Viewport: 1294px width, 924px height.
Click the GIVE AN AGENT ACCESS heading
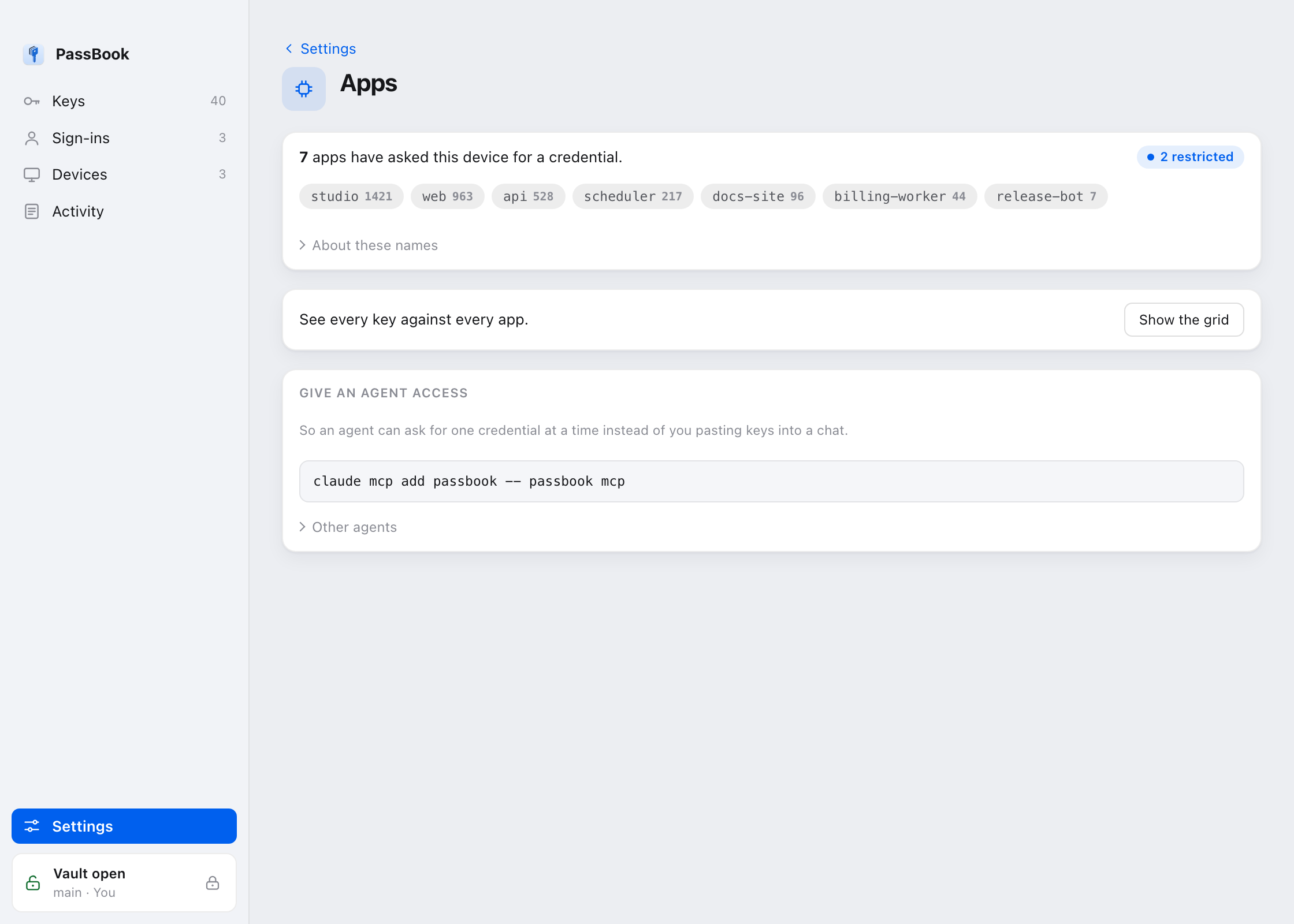pyautogui.click(x=384, y=393)
